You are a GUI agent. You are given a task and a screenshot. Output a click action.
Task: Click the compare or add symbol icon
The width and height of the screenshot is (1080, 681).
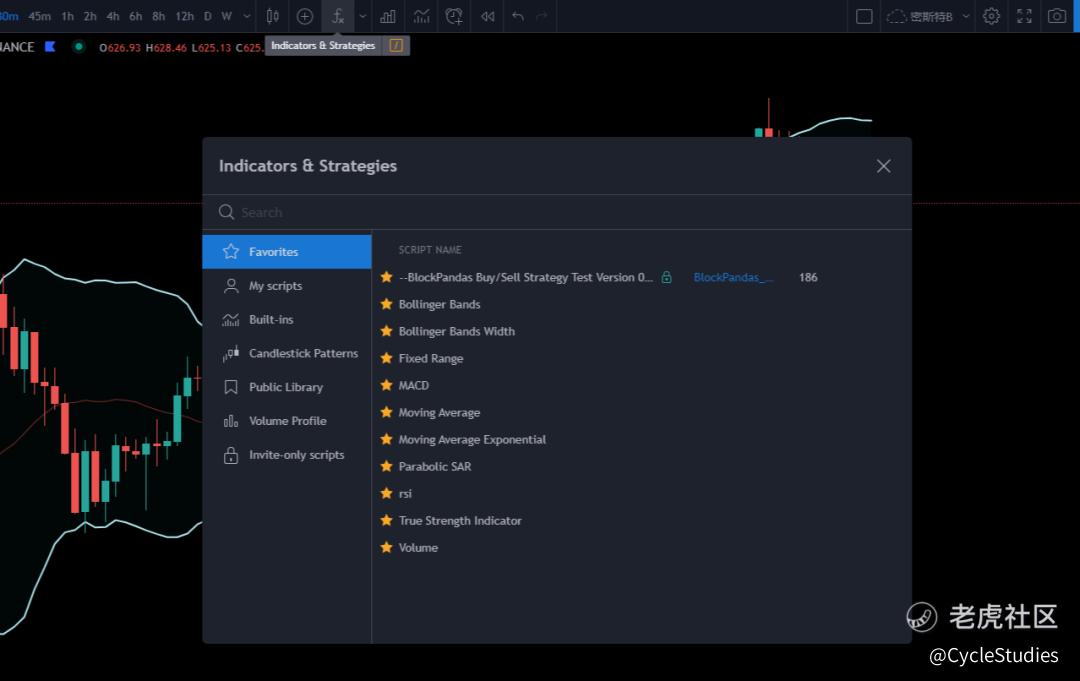coord(305,16)
